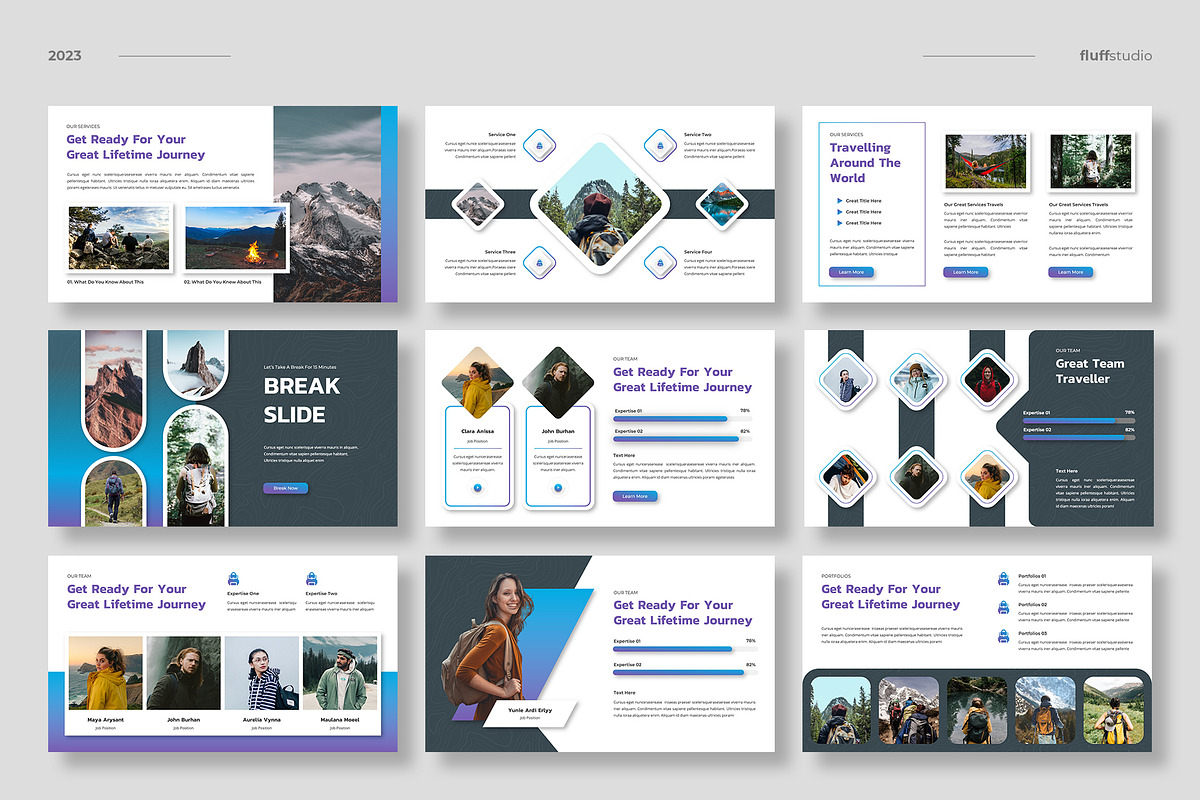The height and width of the screenshot is (800, 1200).
Task: Click the Portfolios 03 label
Action: coord(1033,633)
